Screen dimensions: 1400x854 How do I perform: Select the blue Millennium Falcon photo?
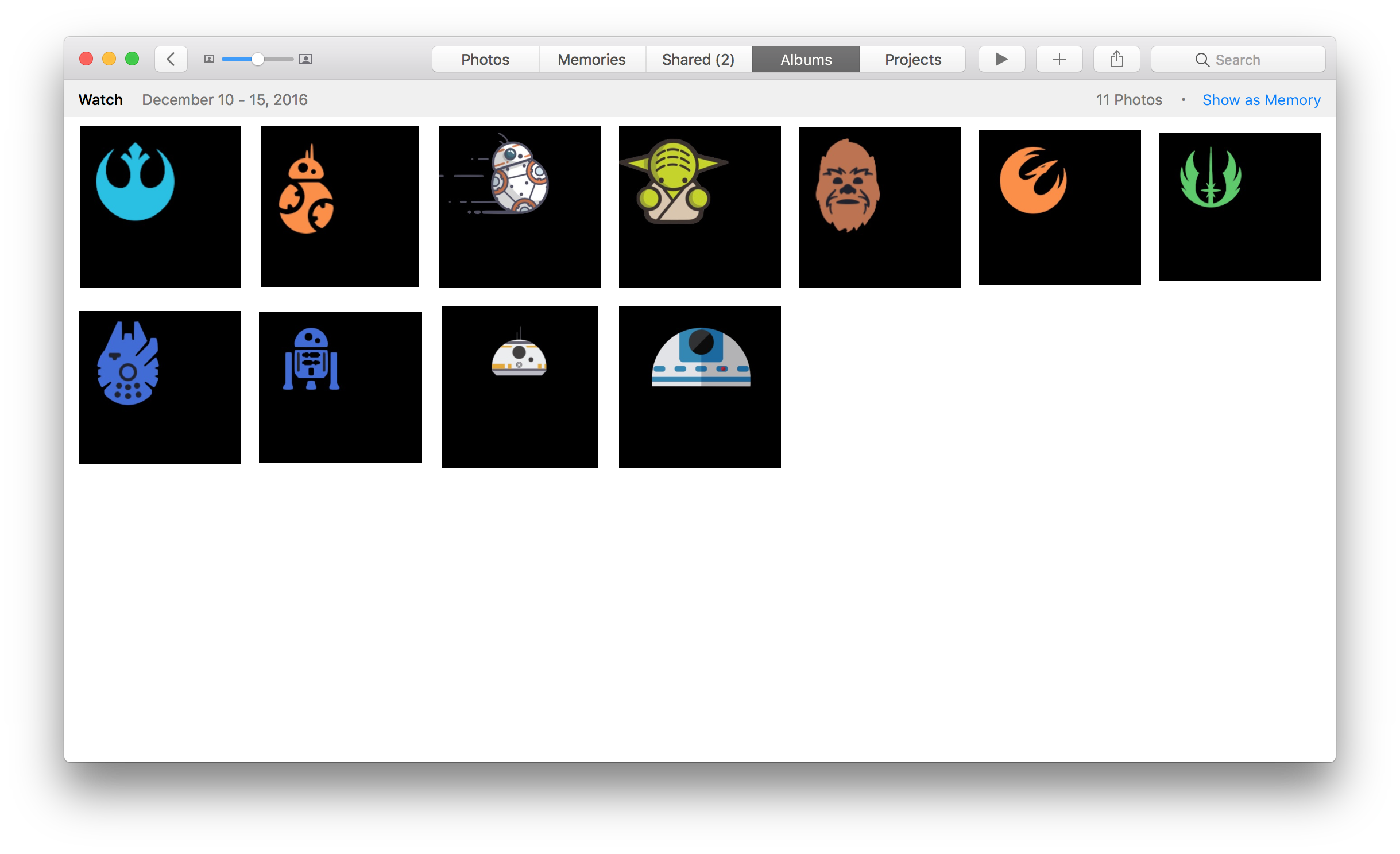click(160, 387)
